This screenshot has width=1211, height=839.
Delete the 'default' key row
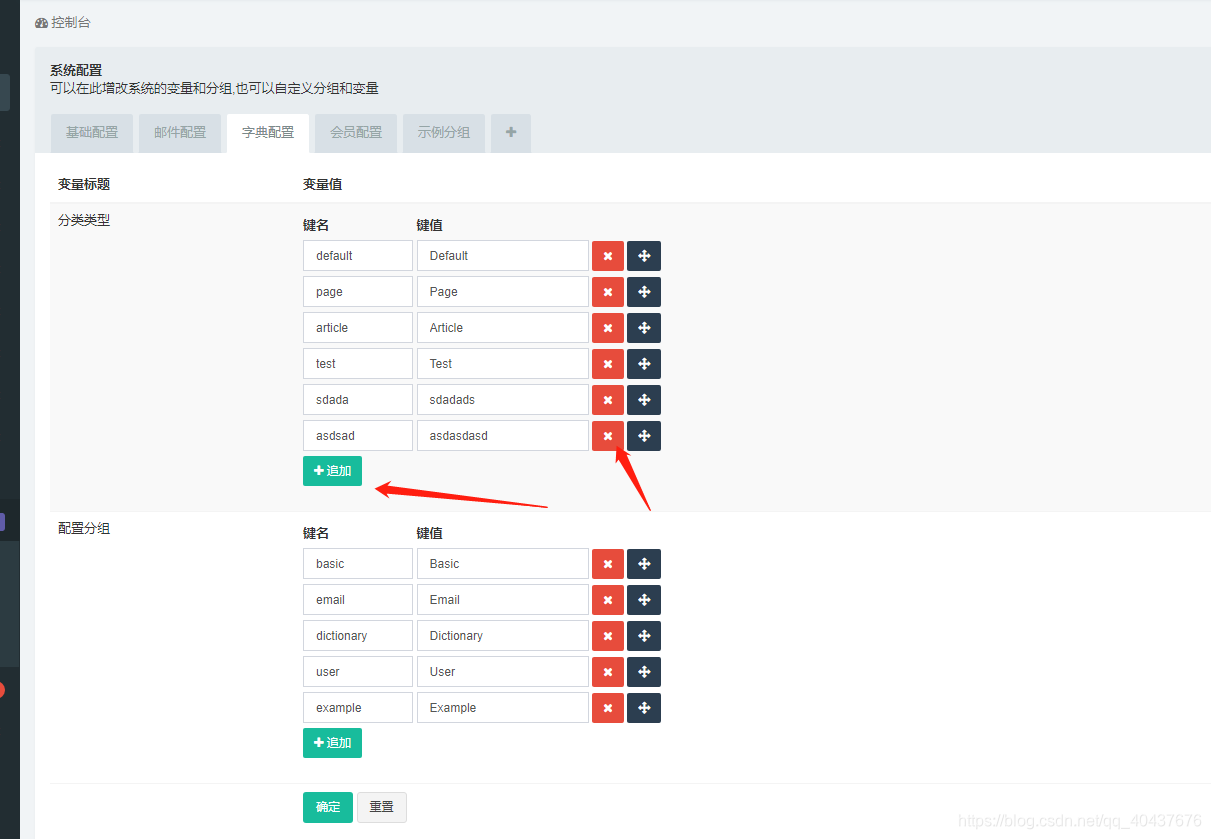[608, 256]
